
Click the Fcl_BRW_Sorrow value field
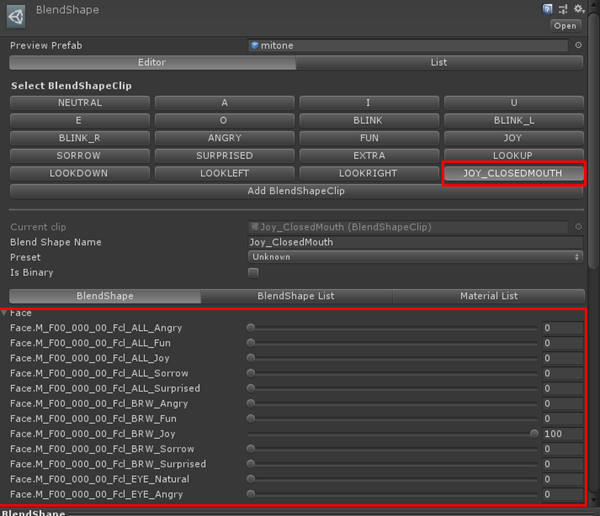point(563,449)
